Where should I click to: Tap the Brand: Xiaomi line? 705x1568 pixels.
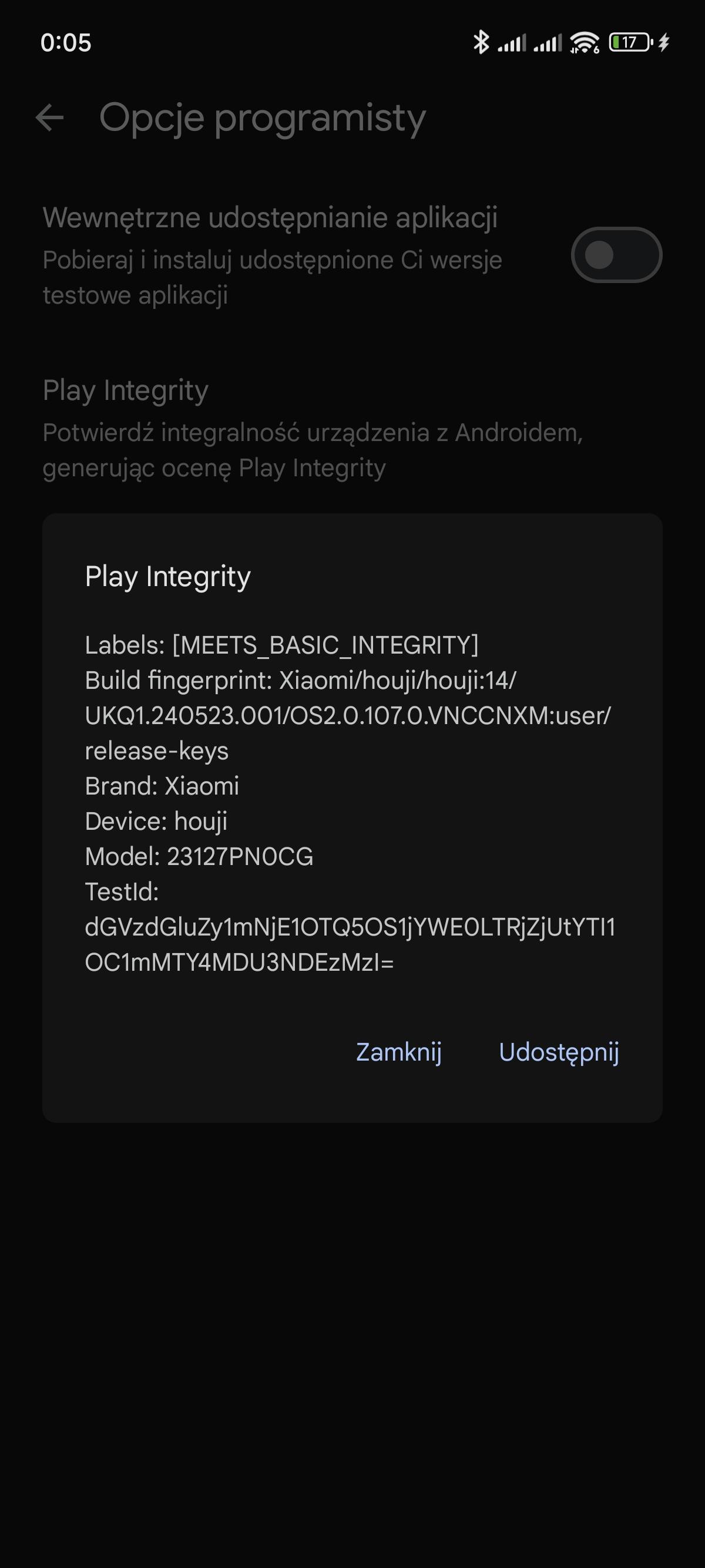click(x=162, y=786)
